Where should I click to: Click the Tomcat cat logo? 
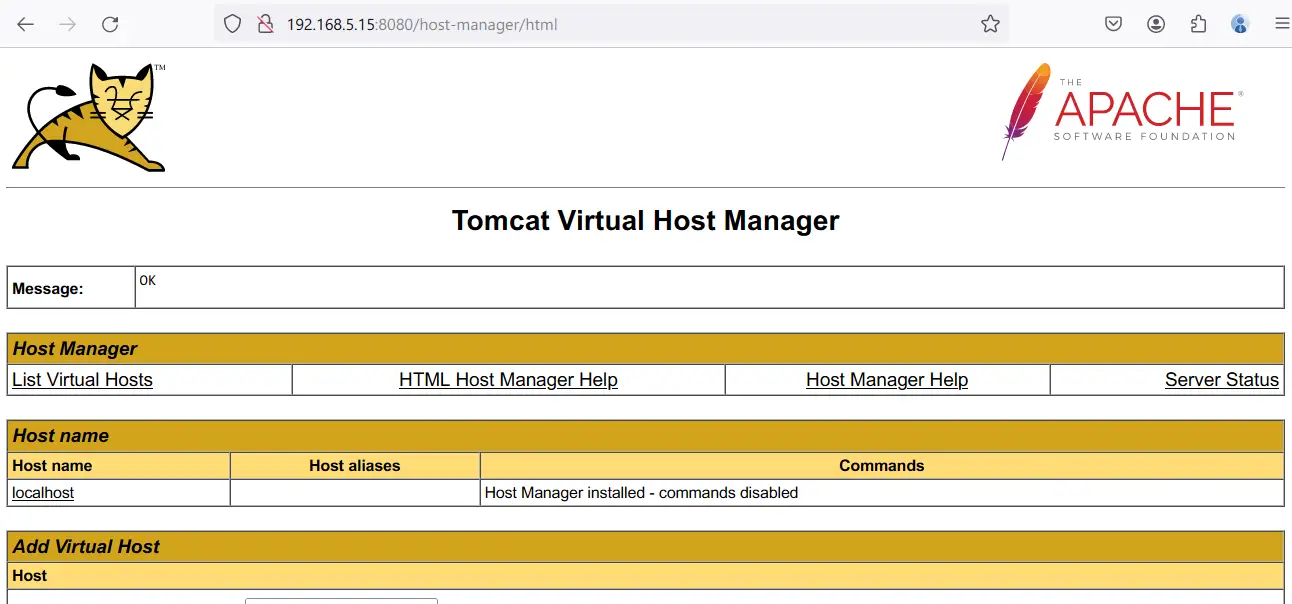[89, 117]
